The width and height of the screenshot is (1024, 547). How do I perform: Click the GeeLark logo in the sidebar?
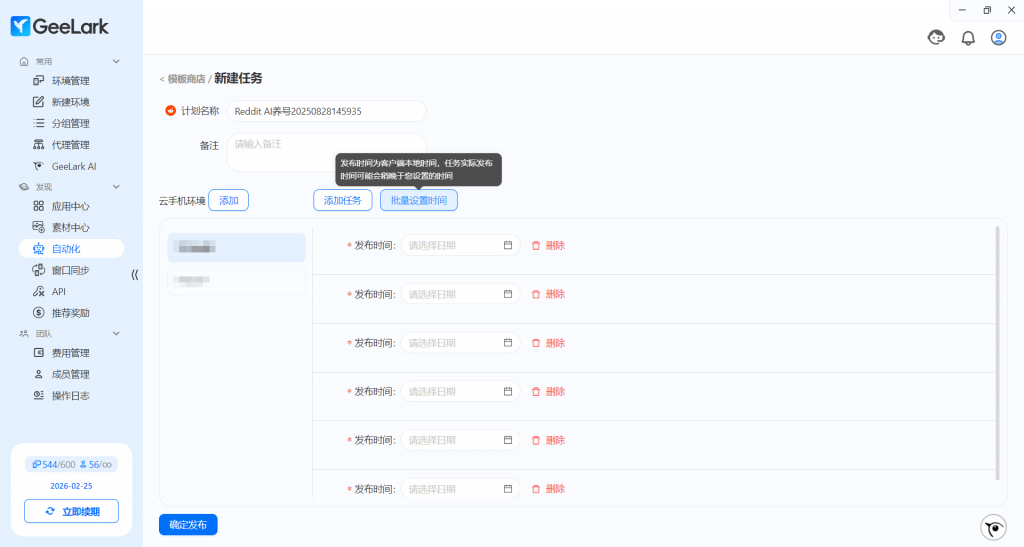click(x=60, y=27)
